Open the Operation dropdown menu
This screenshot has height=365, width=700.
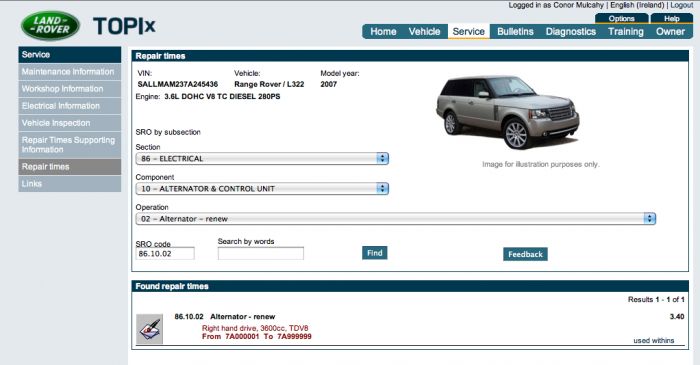pos(396,219)
